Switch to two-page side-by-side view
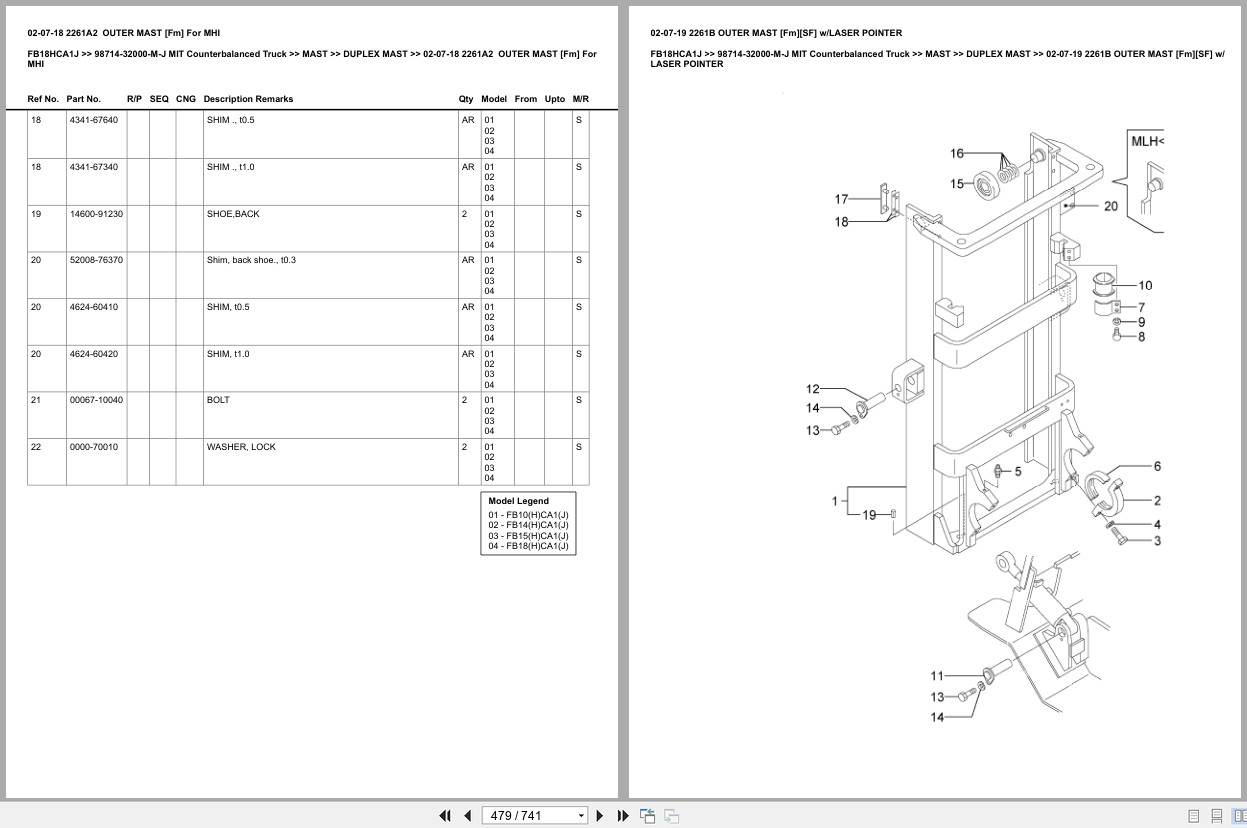Image resolution: width=1247 pixels, height=828 pixels. coord(1239,816)
